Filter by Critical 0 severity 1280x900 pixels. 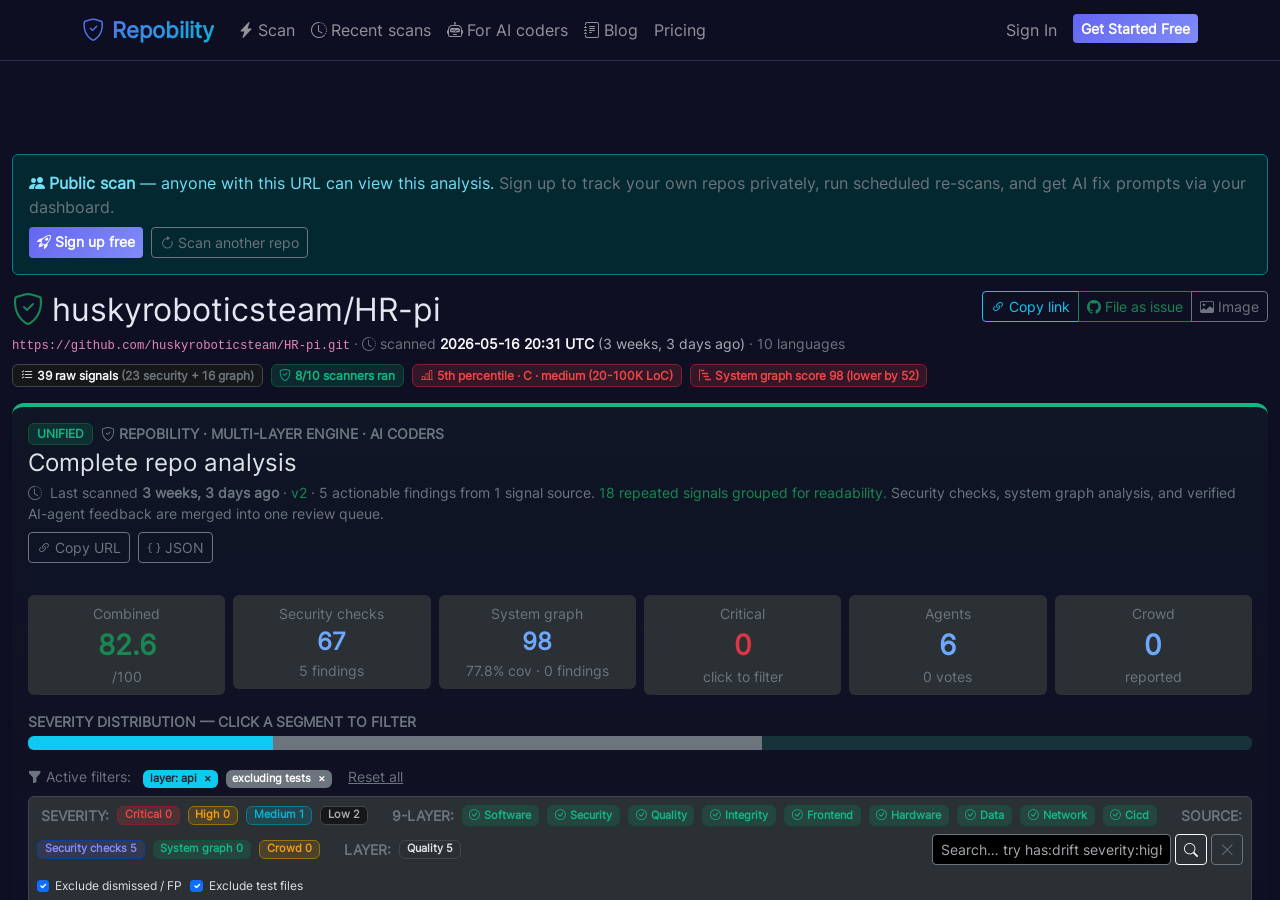click(x=148, y=815)
